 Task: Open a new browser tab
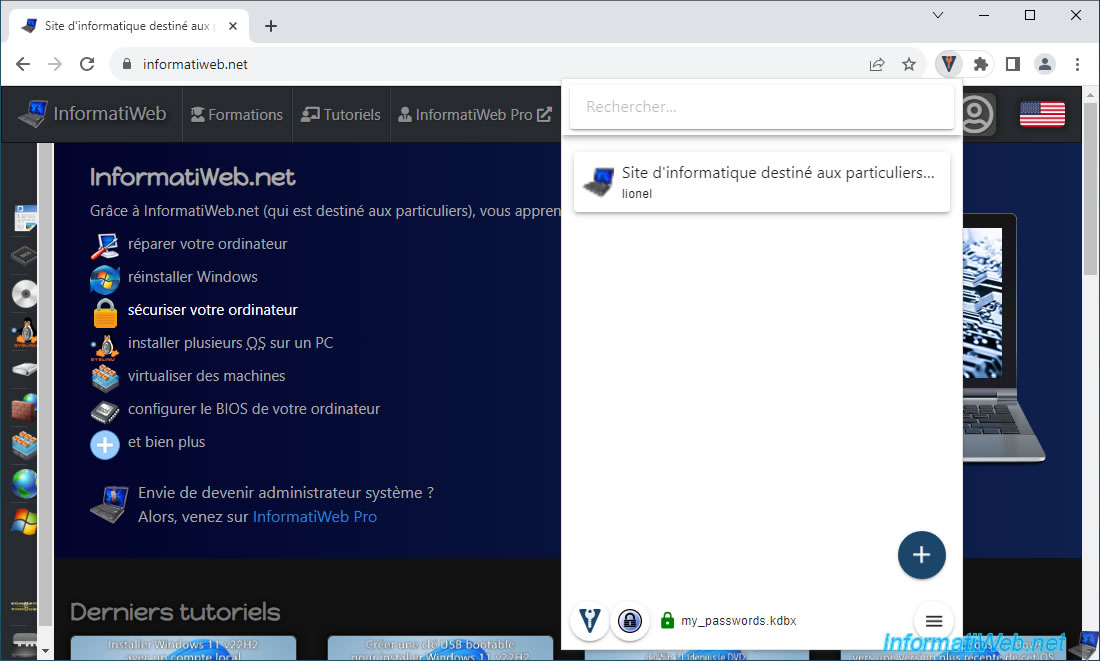271,26
